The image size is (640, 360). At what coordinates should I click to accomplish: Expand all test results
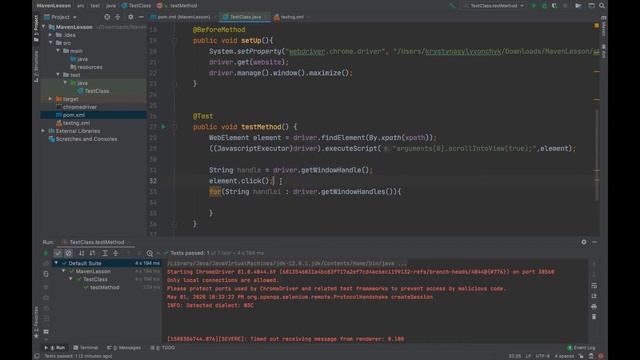click(105, 253)
